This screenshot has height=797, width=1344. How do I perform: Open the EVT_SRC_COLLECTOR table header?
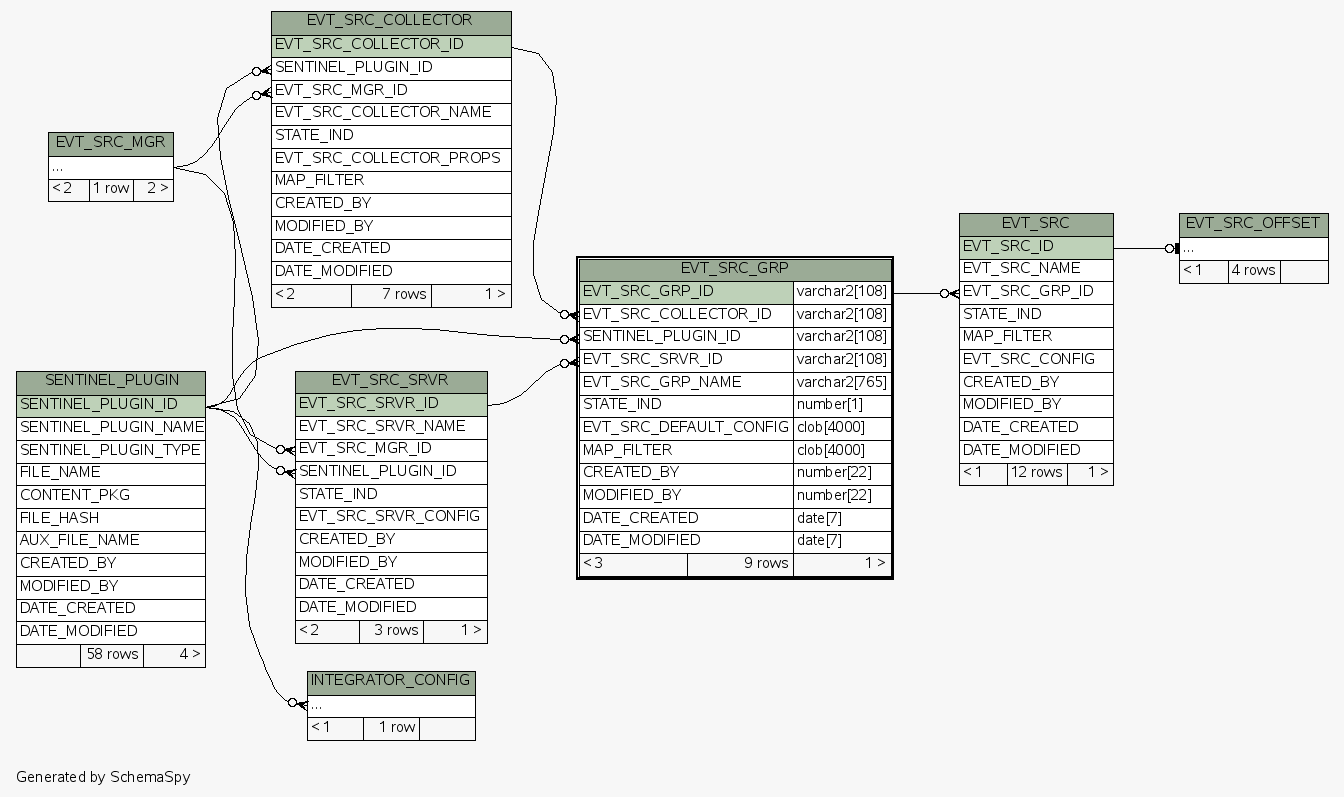(x=391, y=23)
